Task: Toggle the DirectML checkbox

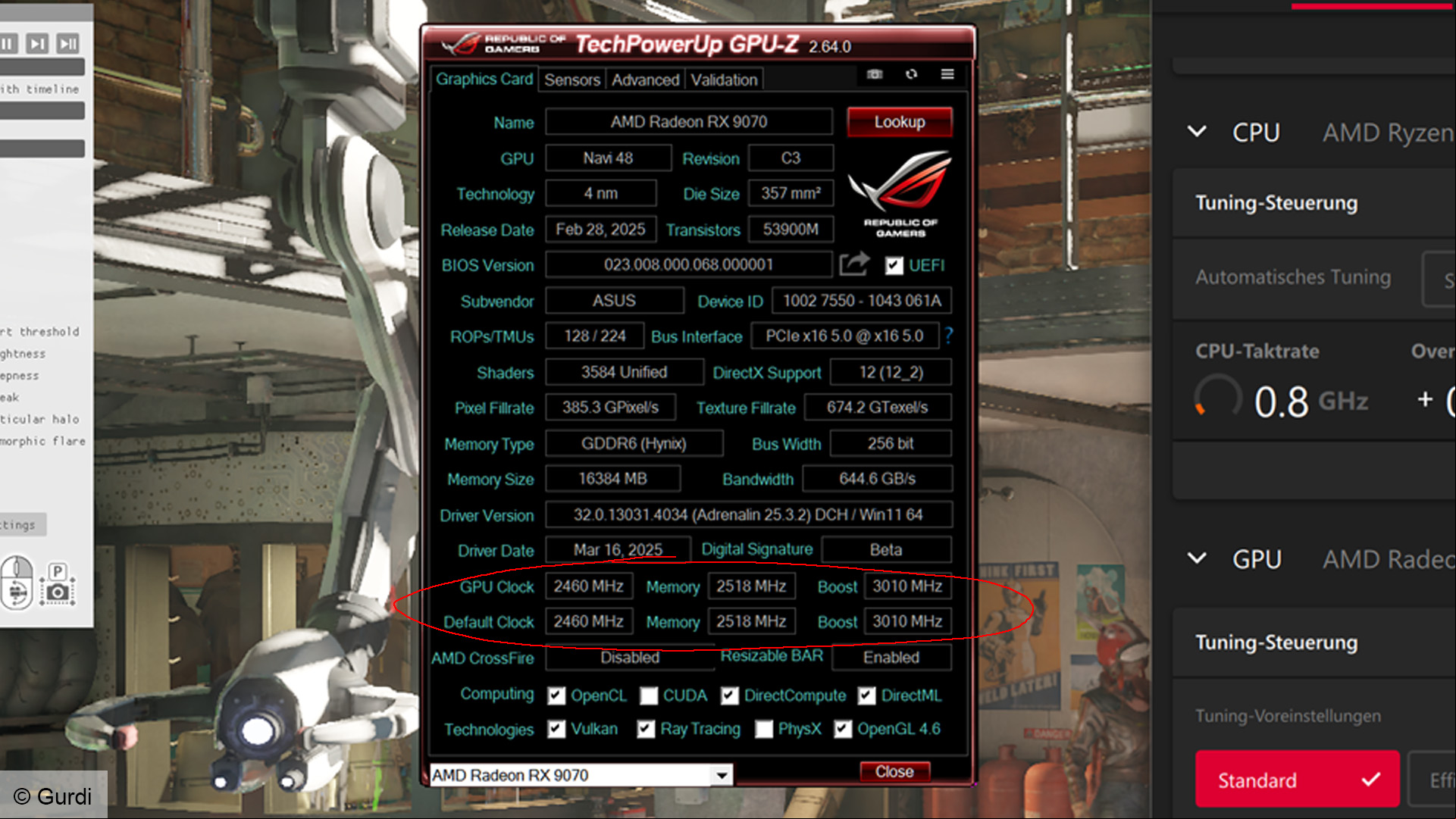Action: (x=867, y=696)
